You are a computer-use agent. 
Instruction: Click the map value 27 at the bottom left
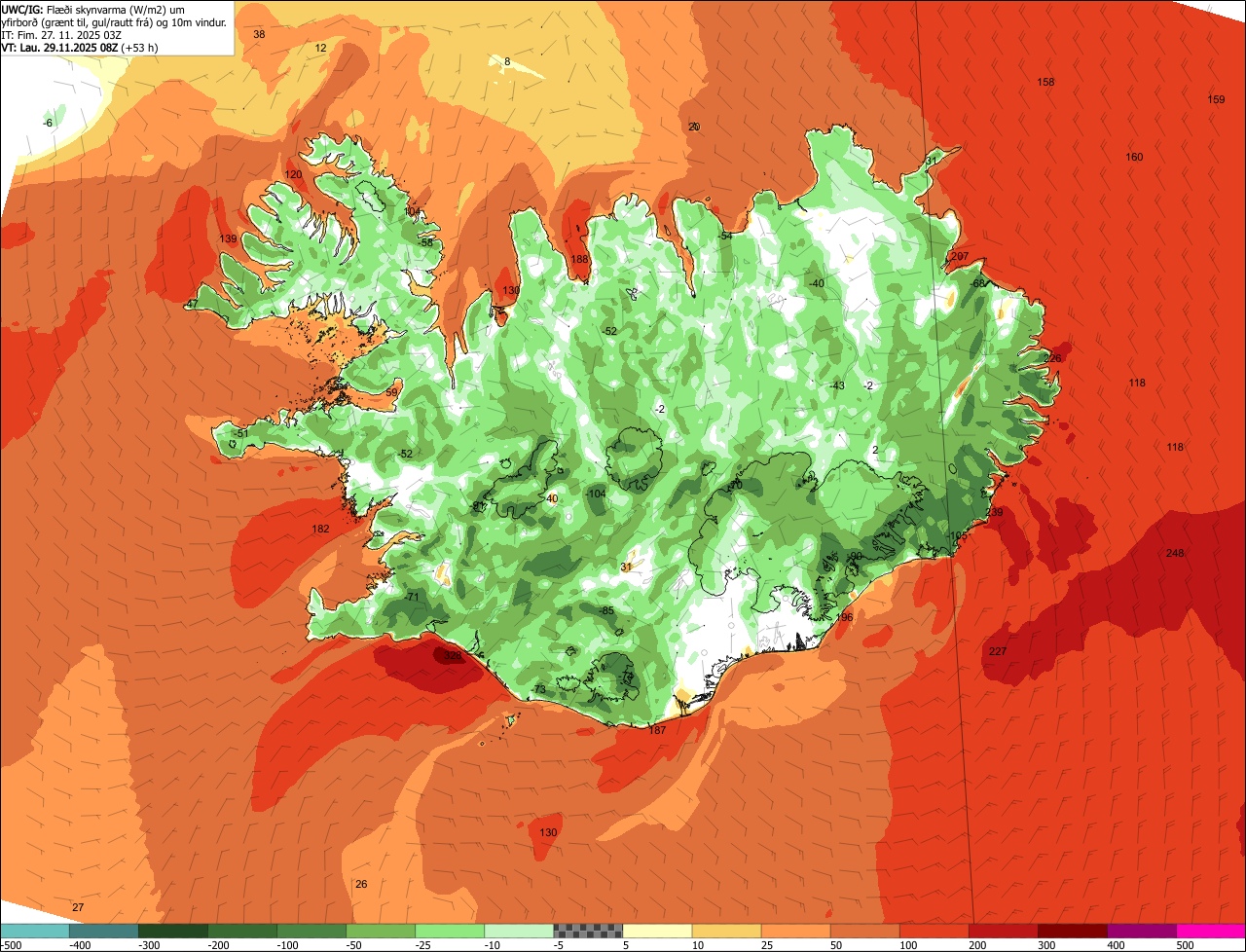[78, 907]
